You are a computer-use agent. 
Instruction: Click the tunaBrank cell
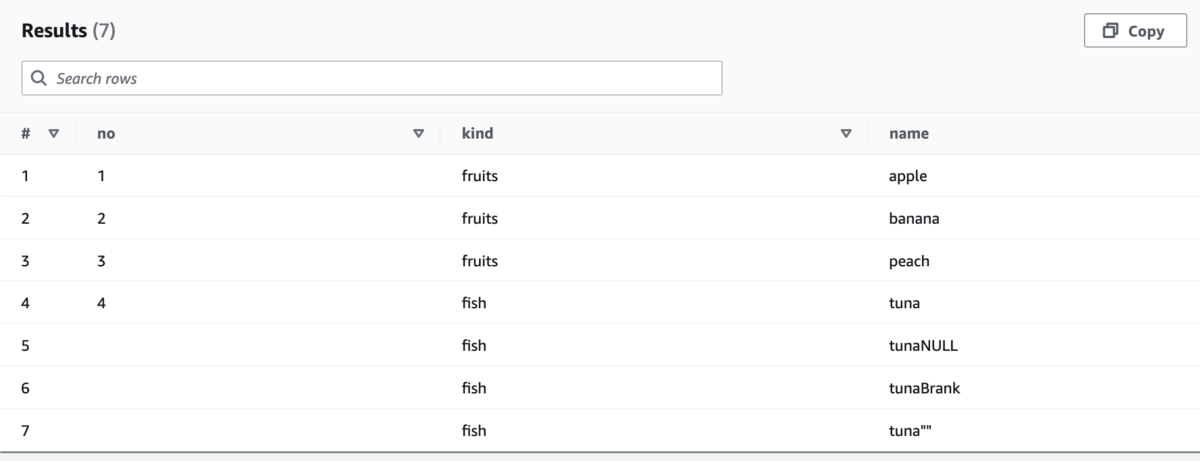point(925,388)
